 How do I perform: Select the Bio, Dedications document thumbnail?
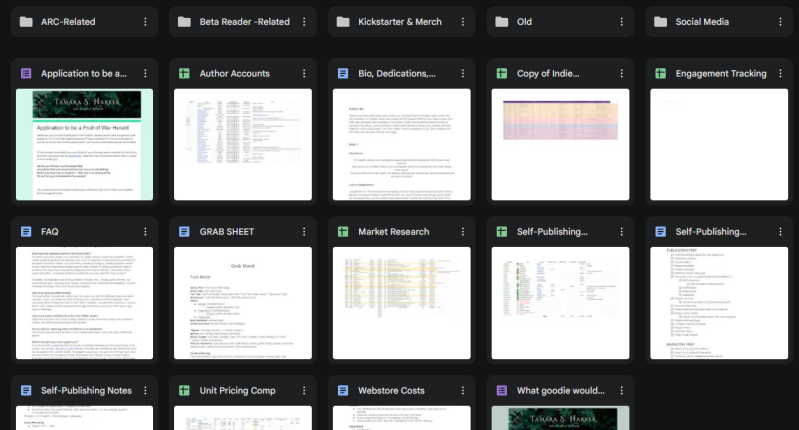pos(402,145)
